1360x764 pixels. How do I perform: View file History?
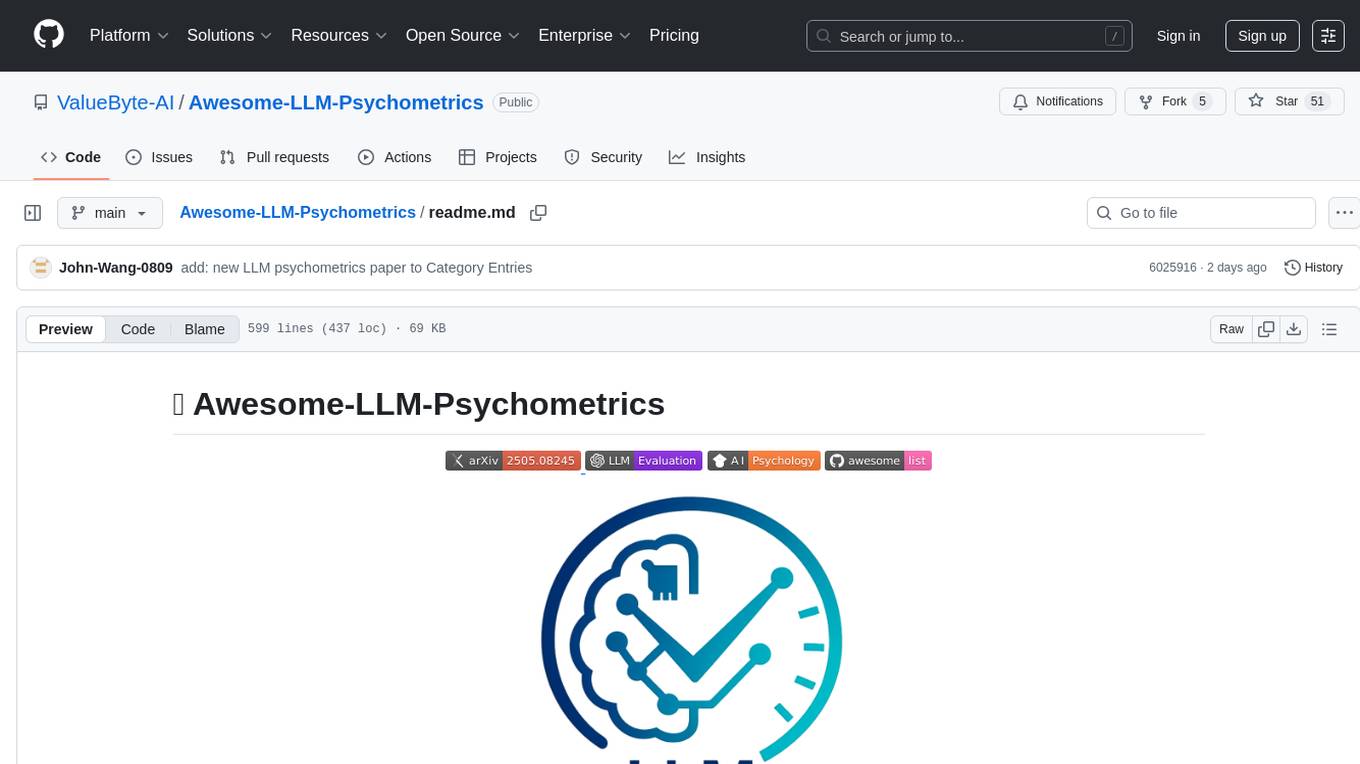(x=1313, y=267)
